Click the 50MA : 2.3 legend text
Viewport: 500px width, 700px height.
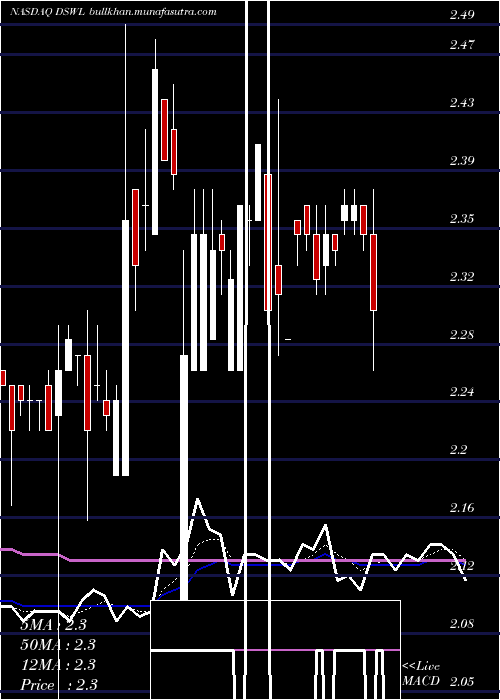click(x=58, y=645)
